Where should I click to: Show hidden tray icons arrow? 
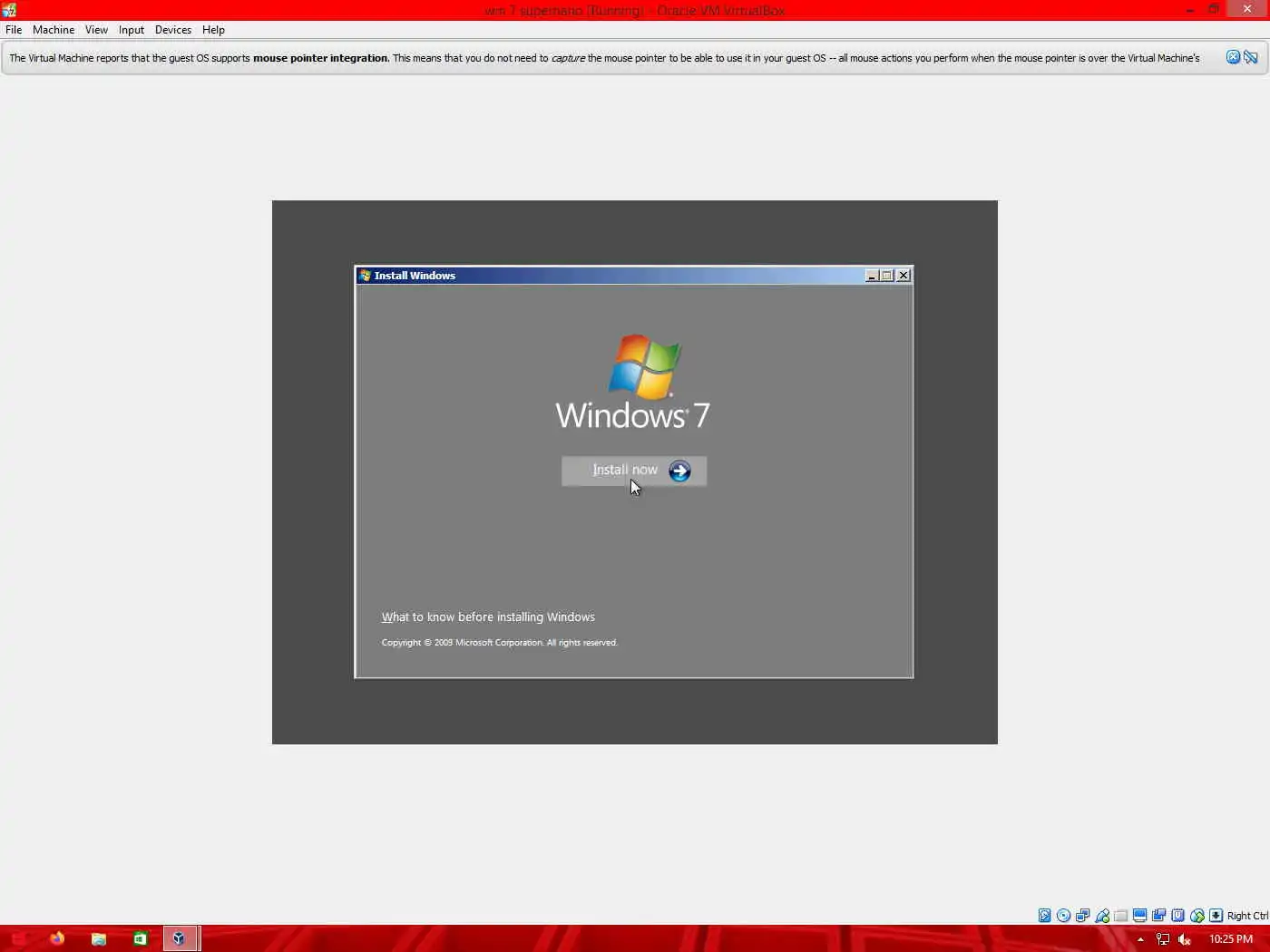1140,939
